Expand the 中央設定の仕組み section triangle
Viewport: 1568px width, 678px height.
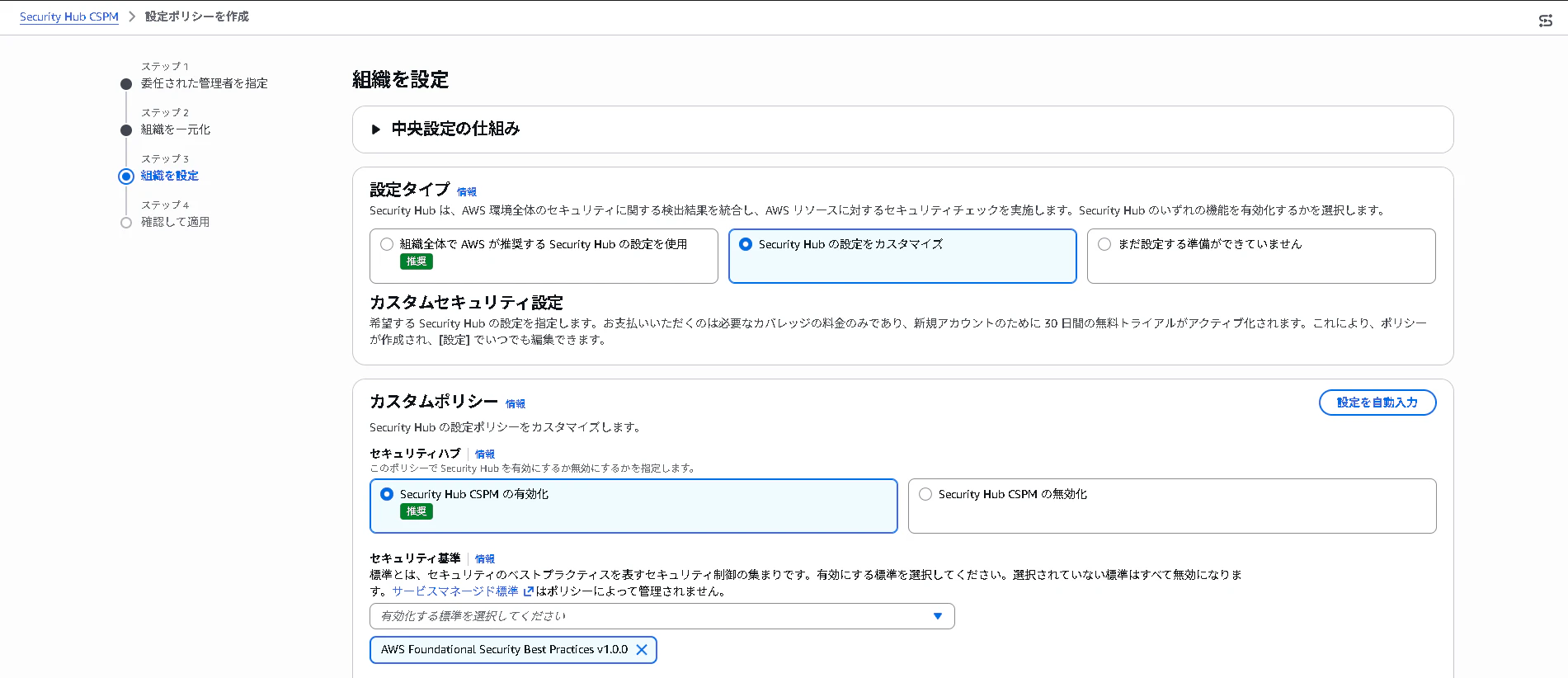[375, 129]
